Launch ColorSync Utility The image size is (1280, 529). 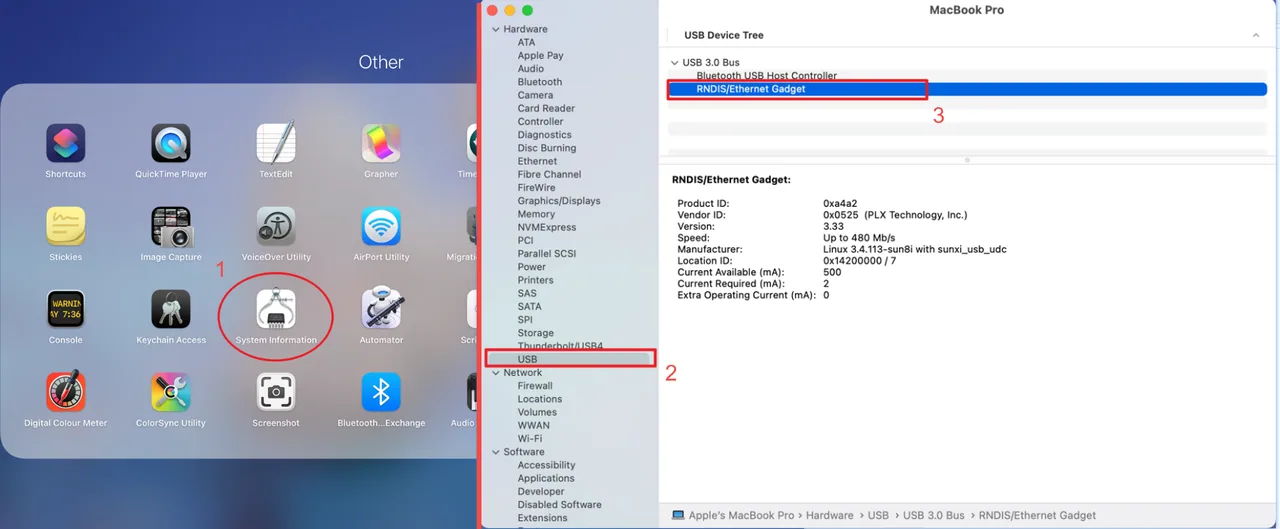pos(171,392)
